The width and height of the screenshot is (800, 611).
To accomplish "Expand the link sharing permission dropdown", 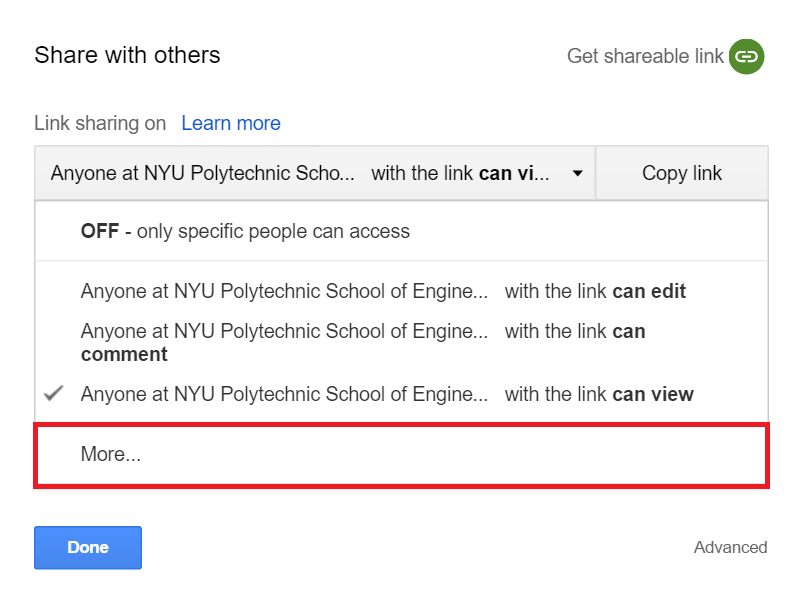I will 315,173.
